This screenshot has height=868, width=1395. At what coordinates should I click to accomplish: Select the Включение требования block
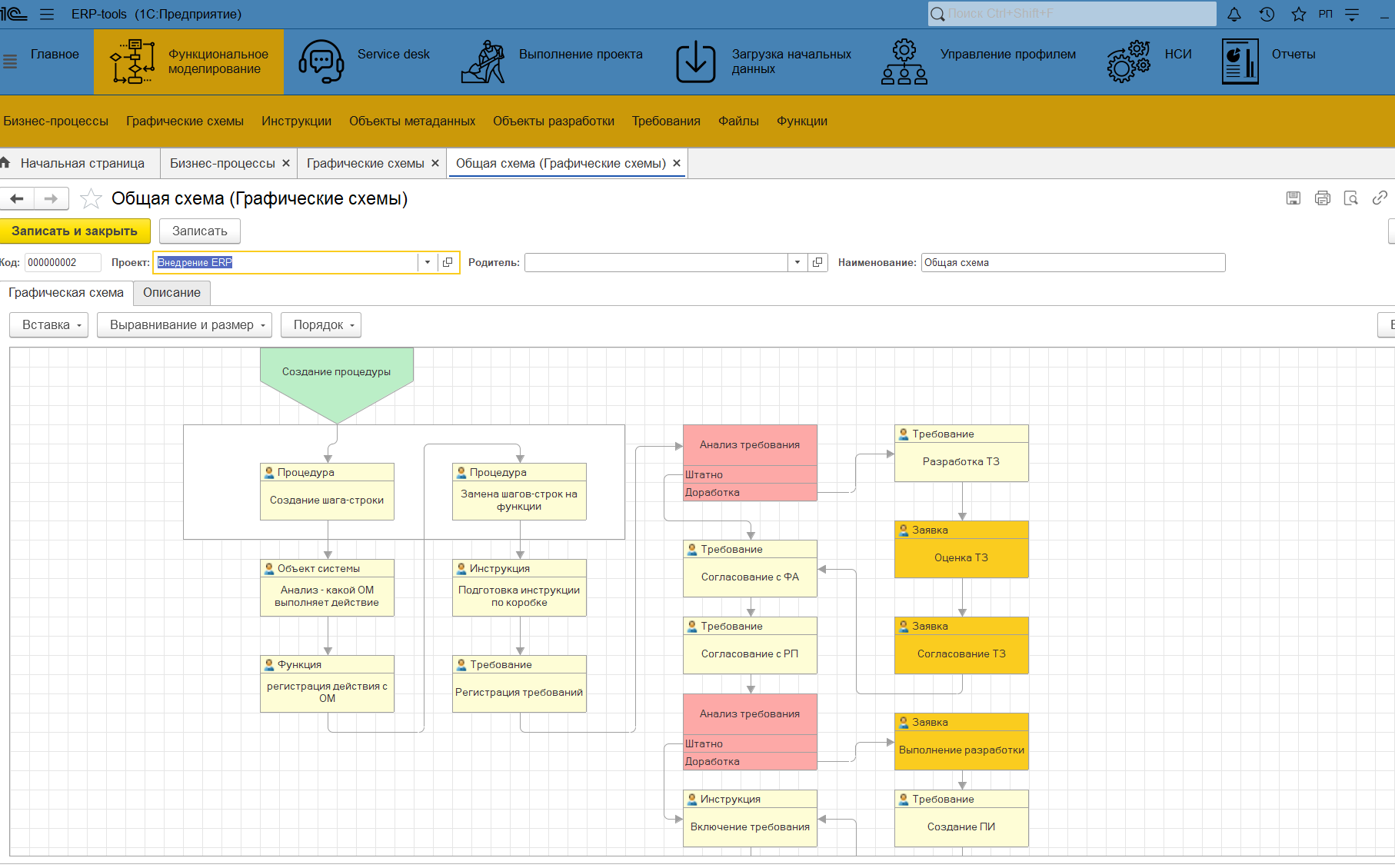750,818
